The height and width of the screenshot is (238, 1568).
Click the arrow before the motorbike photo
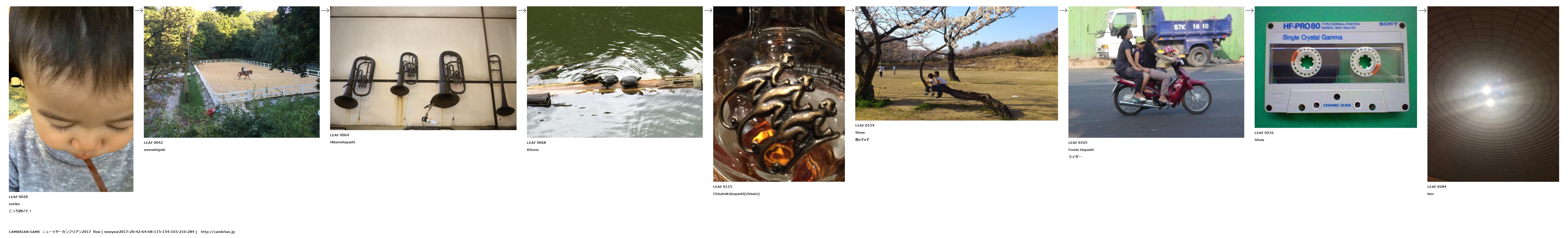tap(1063, 10)
